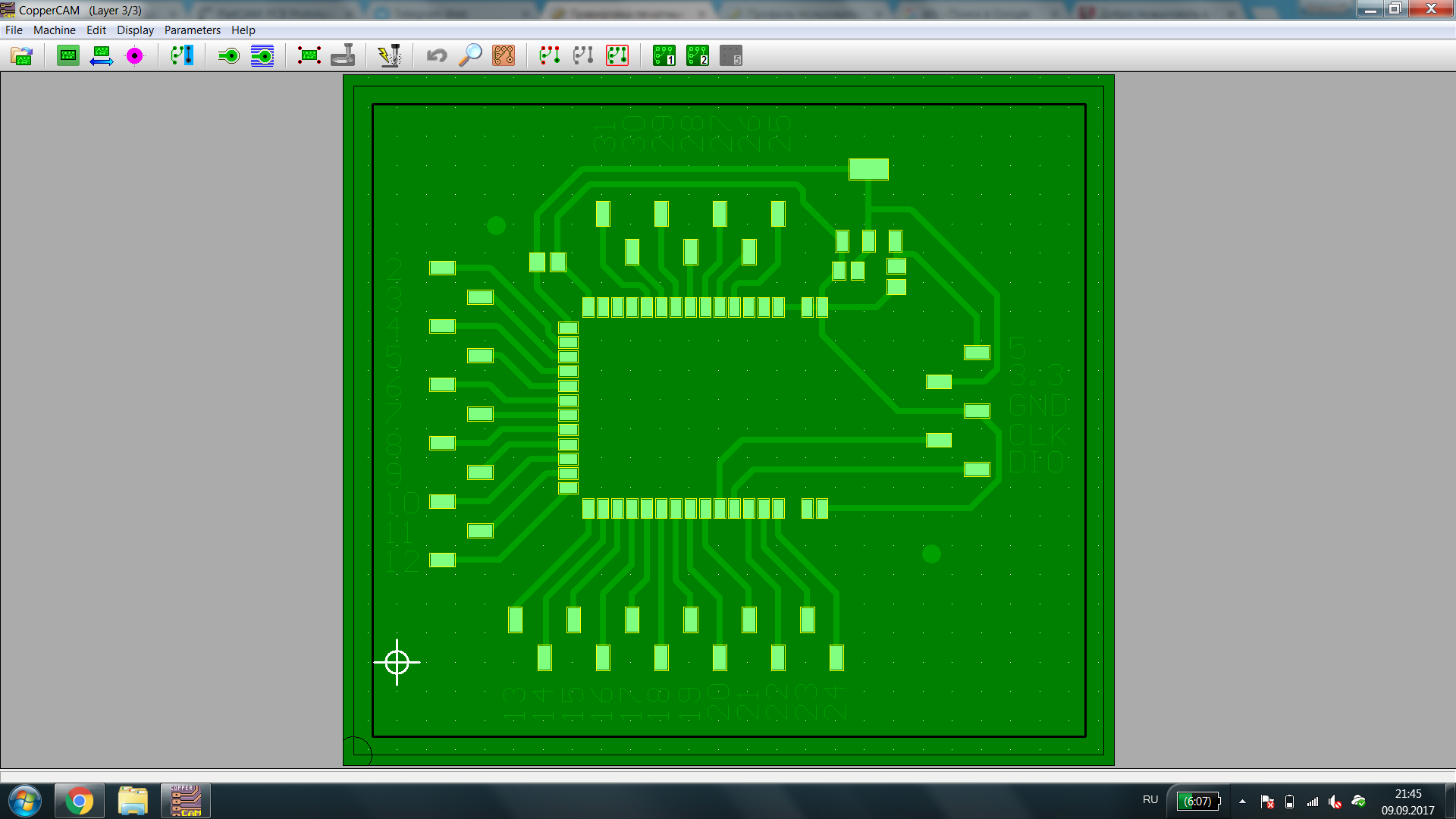Click the milling machine output icon

(x=343, y=55)
